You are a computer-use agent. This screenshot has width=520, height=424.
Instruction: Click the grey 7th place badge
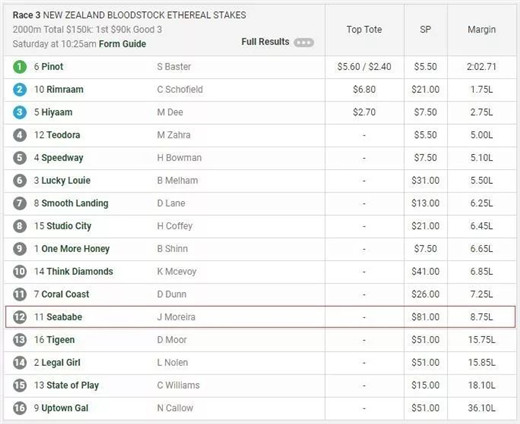pos(20,203)
